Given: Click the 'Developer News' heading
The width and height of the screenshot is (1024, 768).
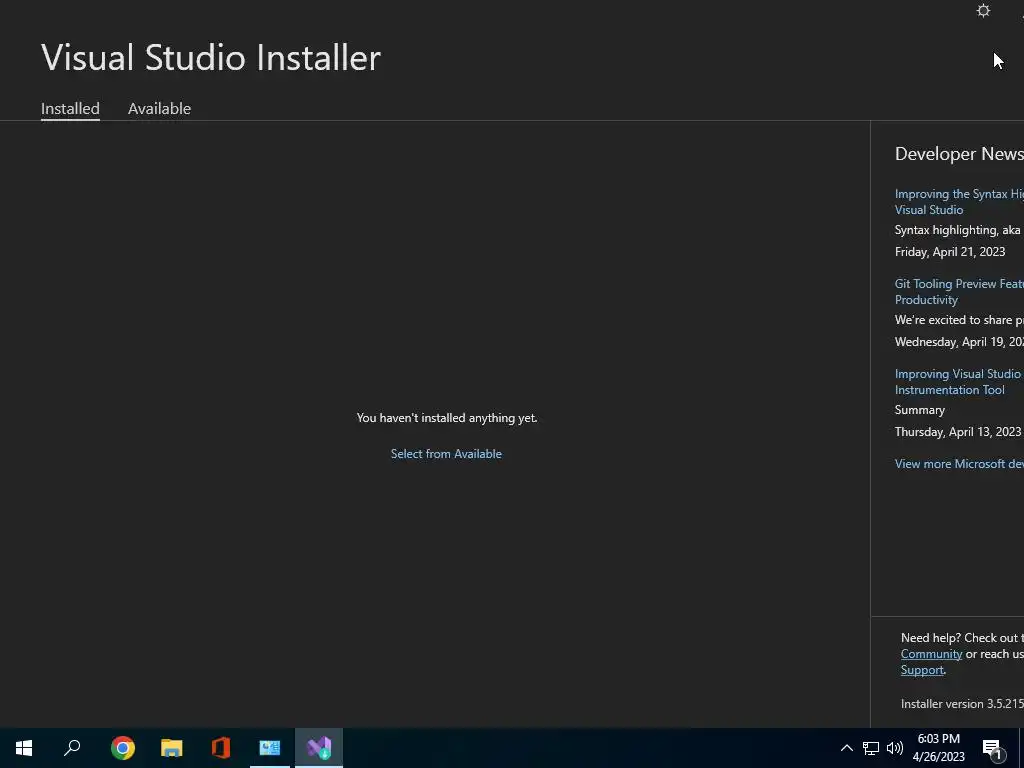Looking at the screenshot, I should pos(959,154).
